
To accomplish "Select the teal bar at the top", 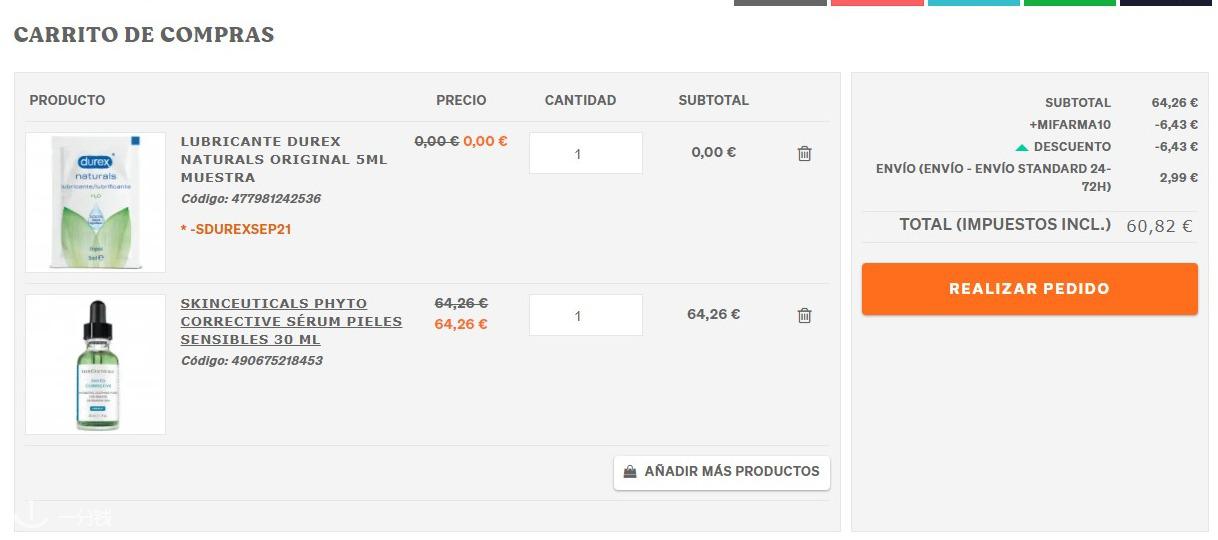I will point(973,3).
